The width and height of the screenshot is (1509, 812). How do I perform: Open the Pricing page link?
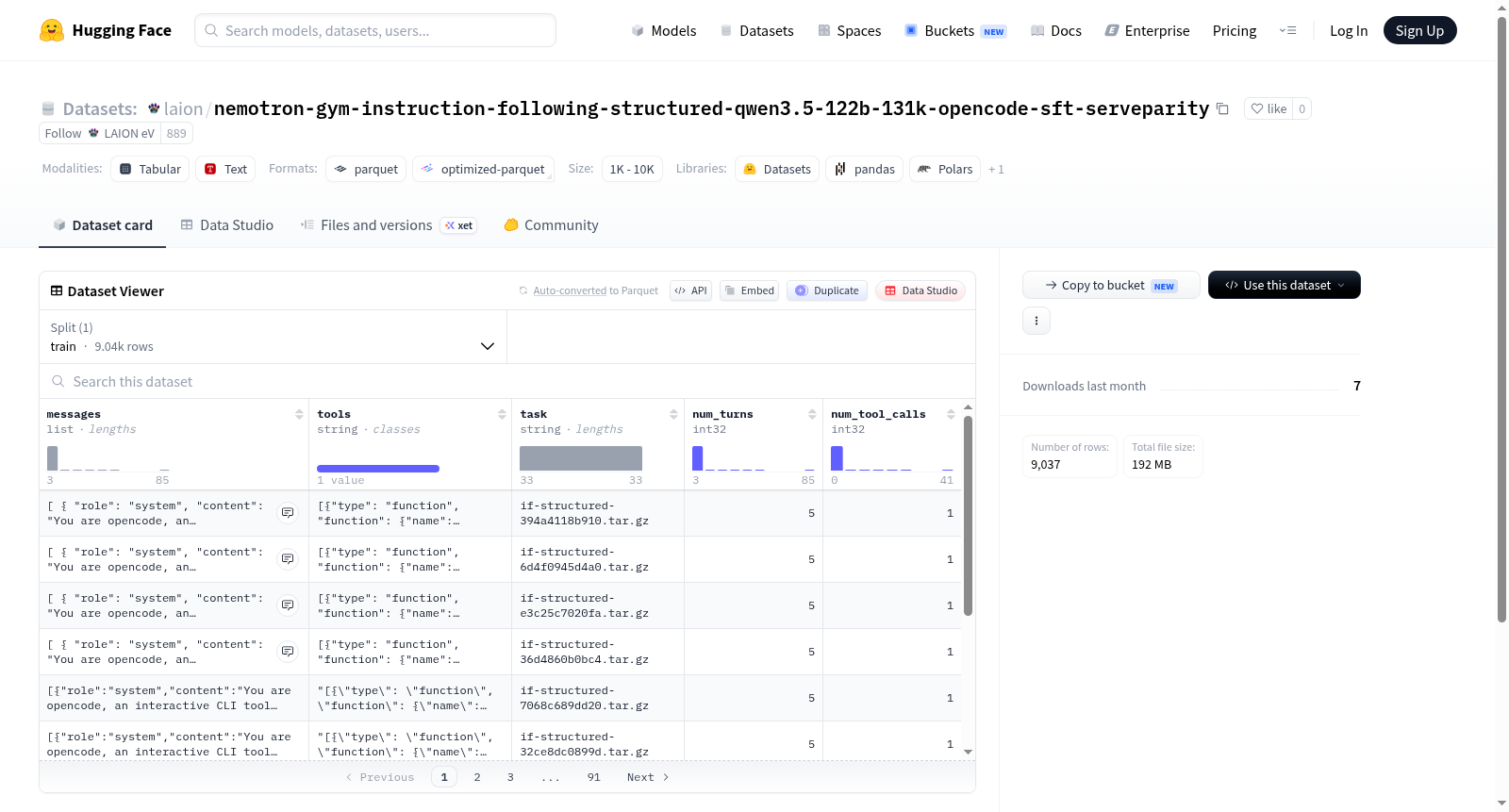(1235, 30)
